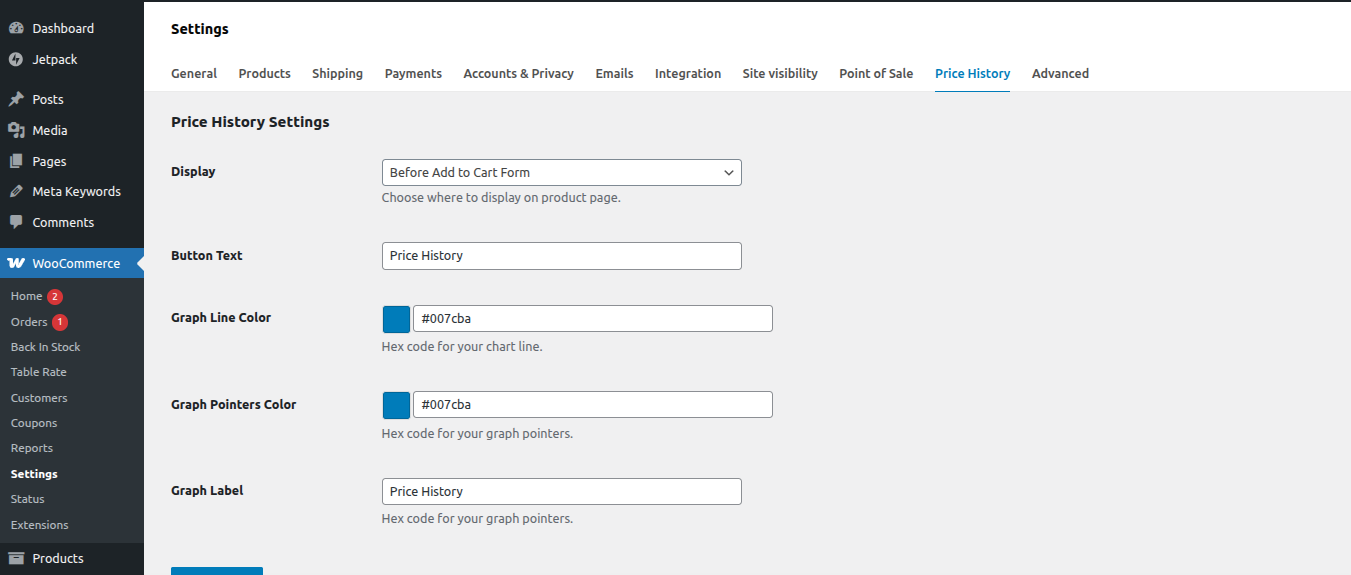
Task: Focus the Button Text input field
Action: (561, 256)
